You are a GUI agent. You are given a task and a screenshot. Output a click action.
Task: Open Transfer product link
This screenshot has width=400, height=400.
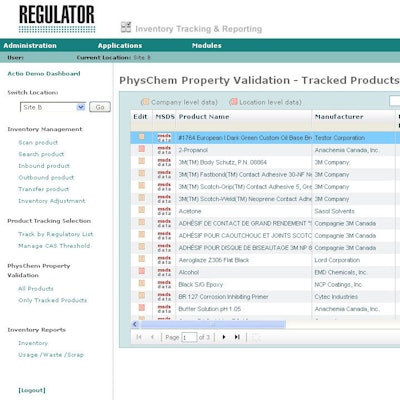point(44,189)
